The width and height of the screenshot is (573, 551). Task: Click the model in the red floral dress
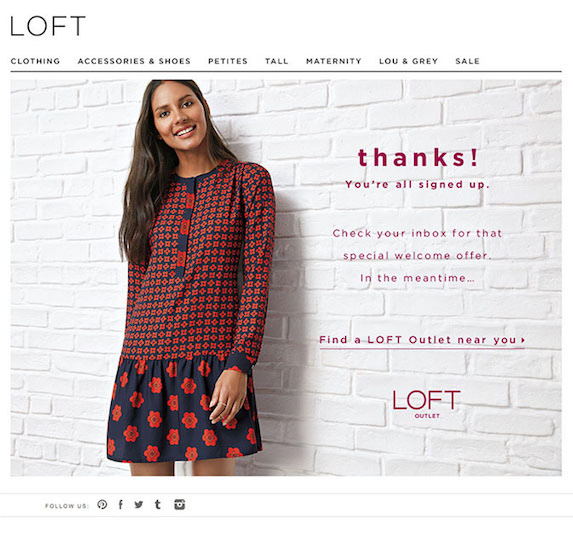[x=191, y=278]
